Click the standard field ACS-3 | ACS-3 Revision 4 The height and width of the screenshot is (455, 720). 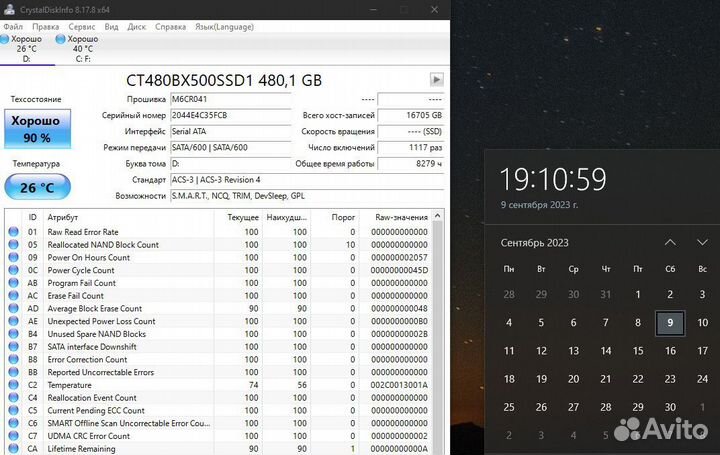tap(307, 180)
